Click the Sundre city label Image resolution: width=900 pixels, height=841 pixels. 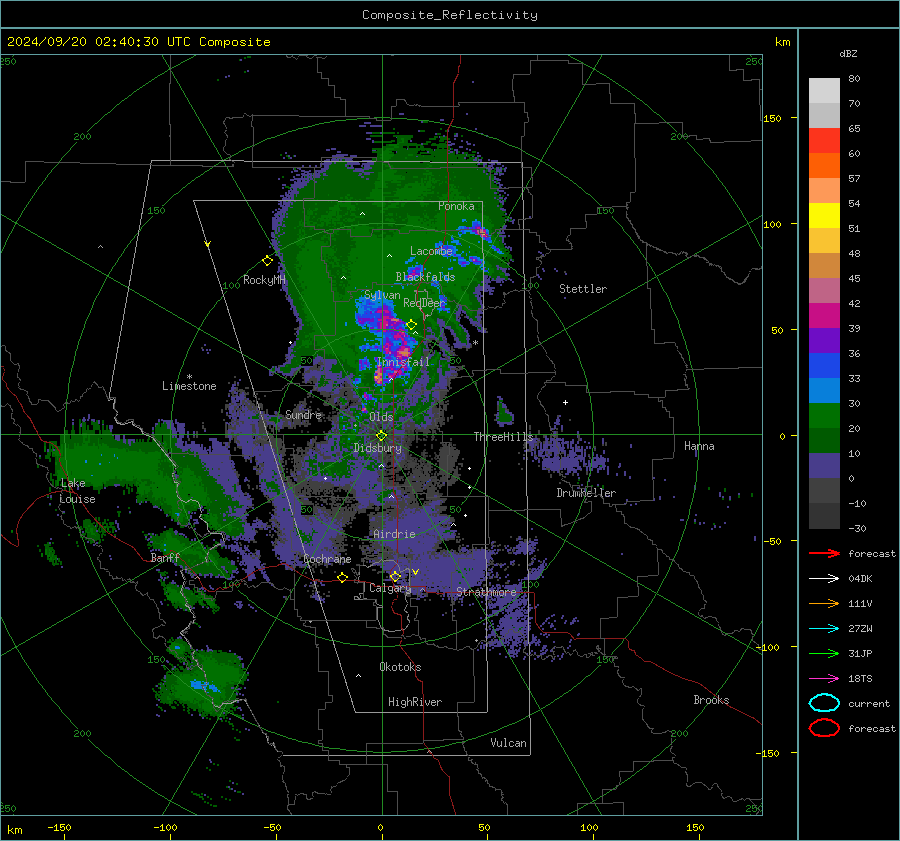303,414
